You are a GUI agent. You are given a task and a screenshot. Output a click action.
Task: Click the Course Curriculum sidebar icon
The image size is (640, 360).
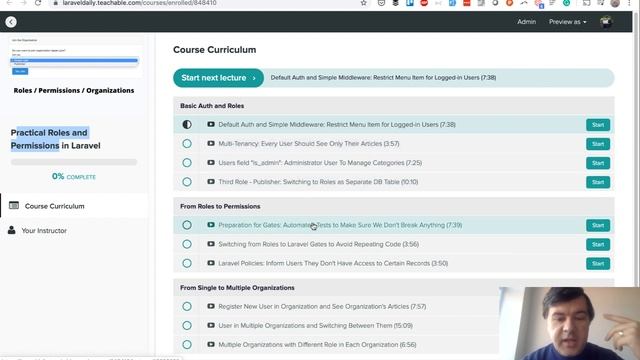[x=14, y=205]
